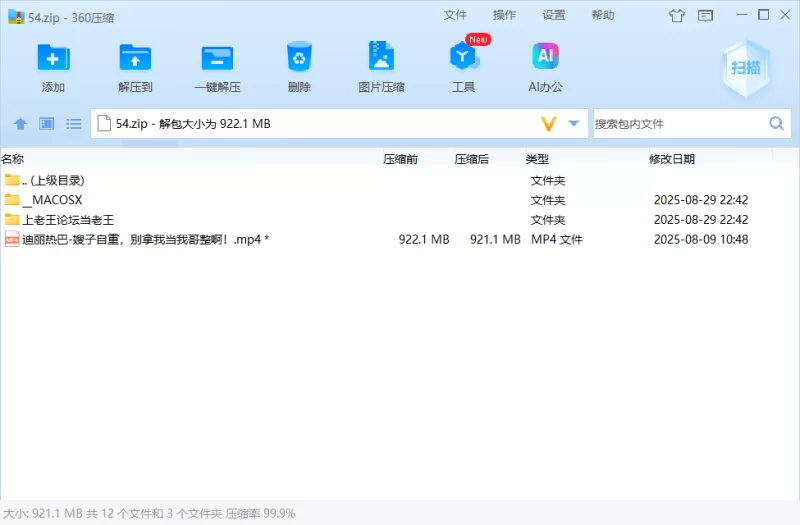
Task: Click the 一键解压 one-click extract icon
Action: point(217,58)
